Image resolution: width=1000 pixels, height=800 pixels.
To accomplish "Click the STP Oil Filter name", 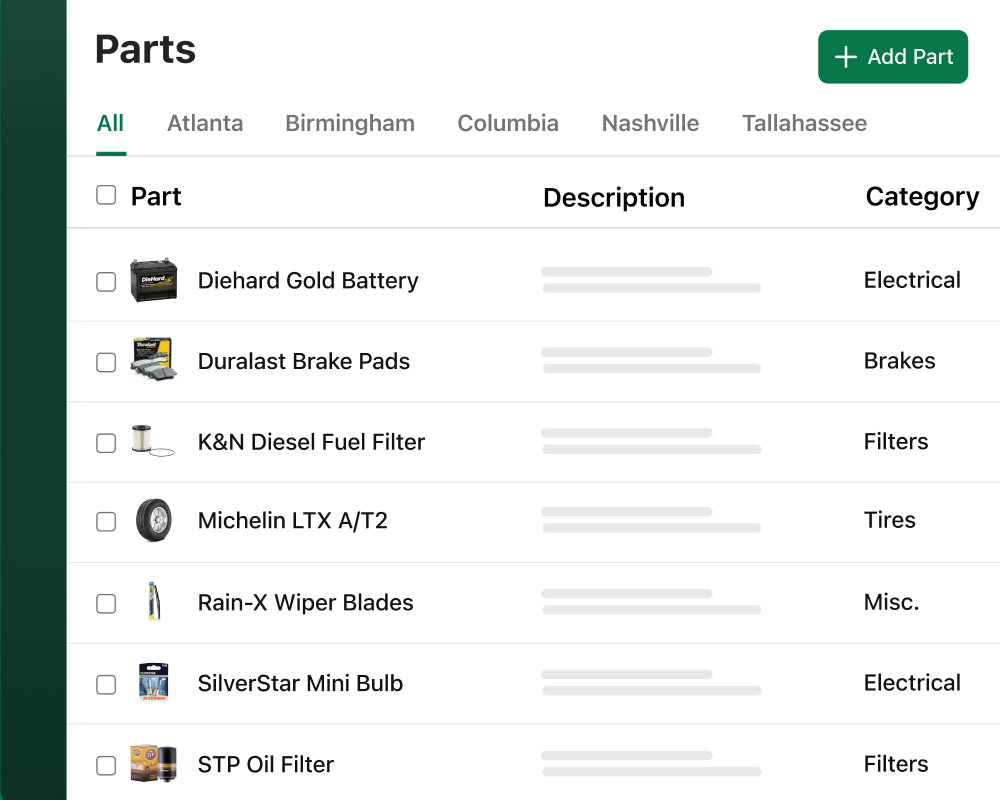I will tap(266, 764).
